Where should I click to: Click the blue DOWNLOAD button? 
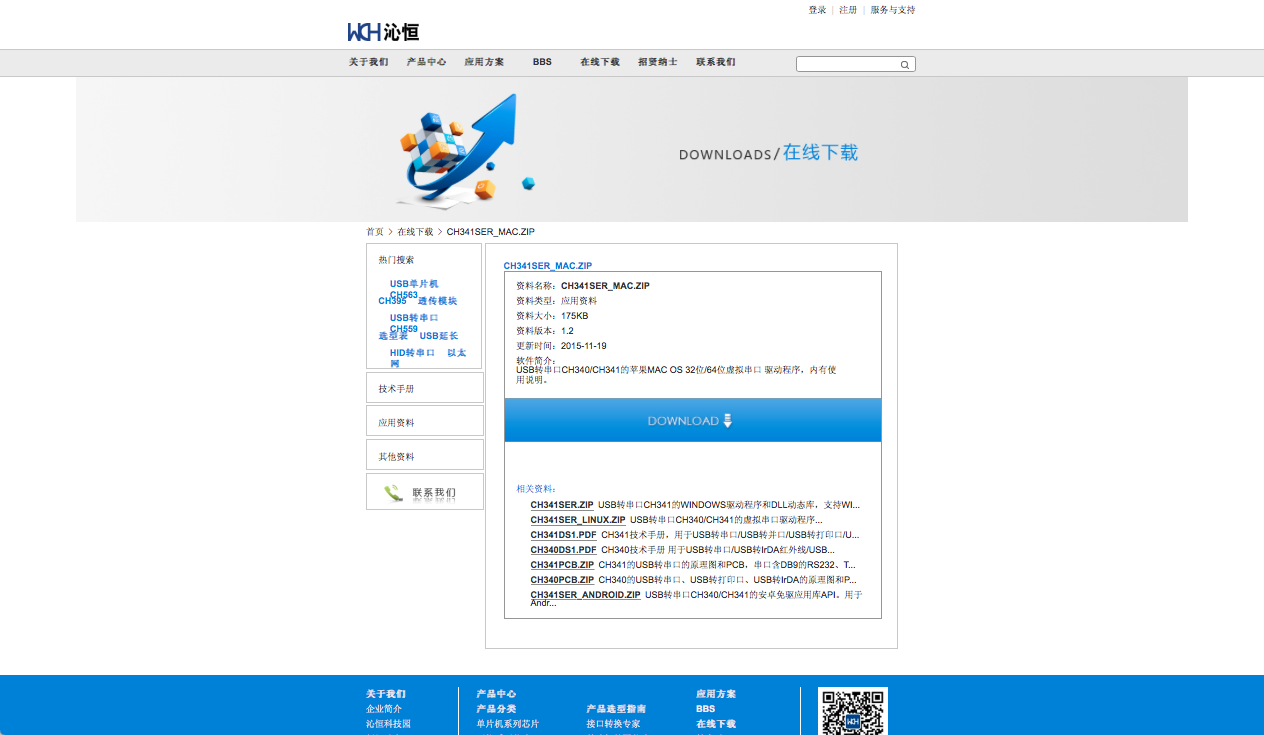click(x=692, y=421)
